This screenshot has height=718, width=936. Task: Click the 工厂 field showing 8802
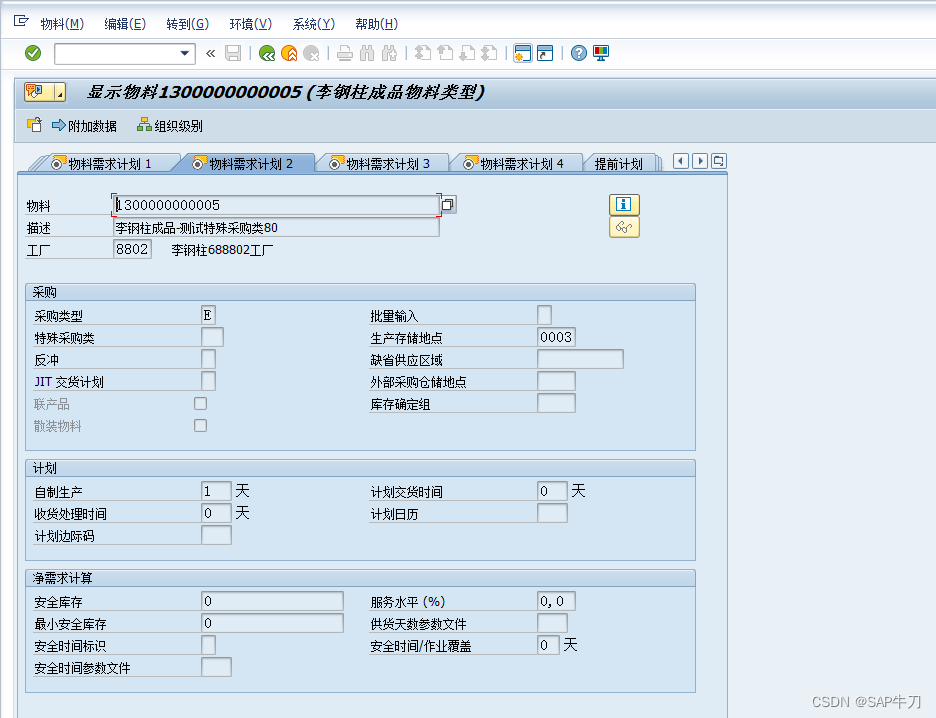tap(132, 249)
